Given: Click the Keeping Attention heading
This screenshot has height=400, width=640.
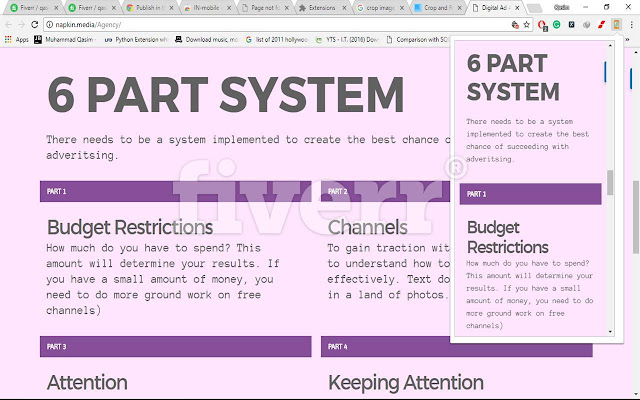Looking at the screenshot, I should tap(406, 383).
